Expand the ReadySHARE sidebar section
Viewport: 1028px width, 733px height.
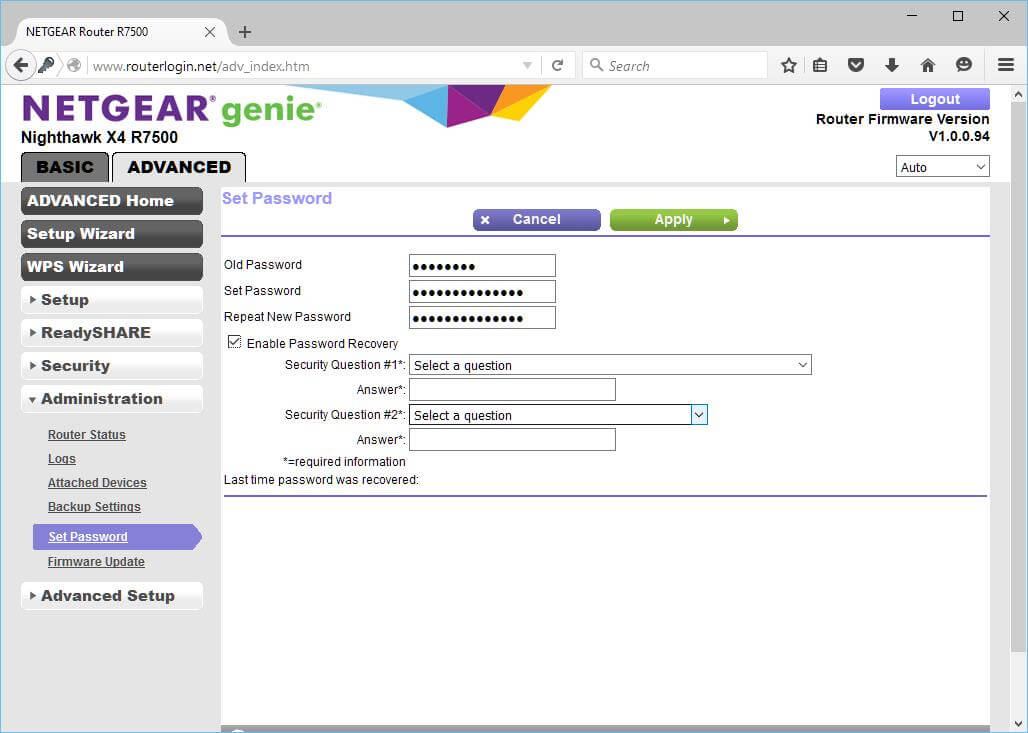pos(111,333)
